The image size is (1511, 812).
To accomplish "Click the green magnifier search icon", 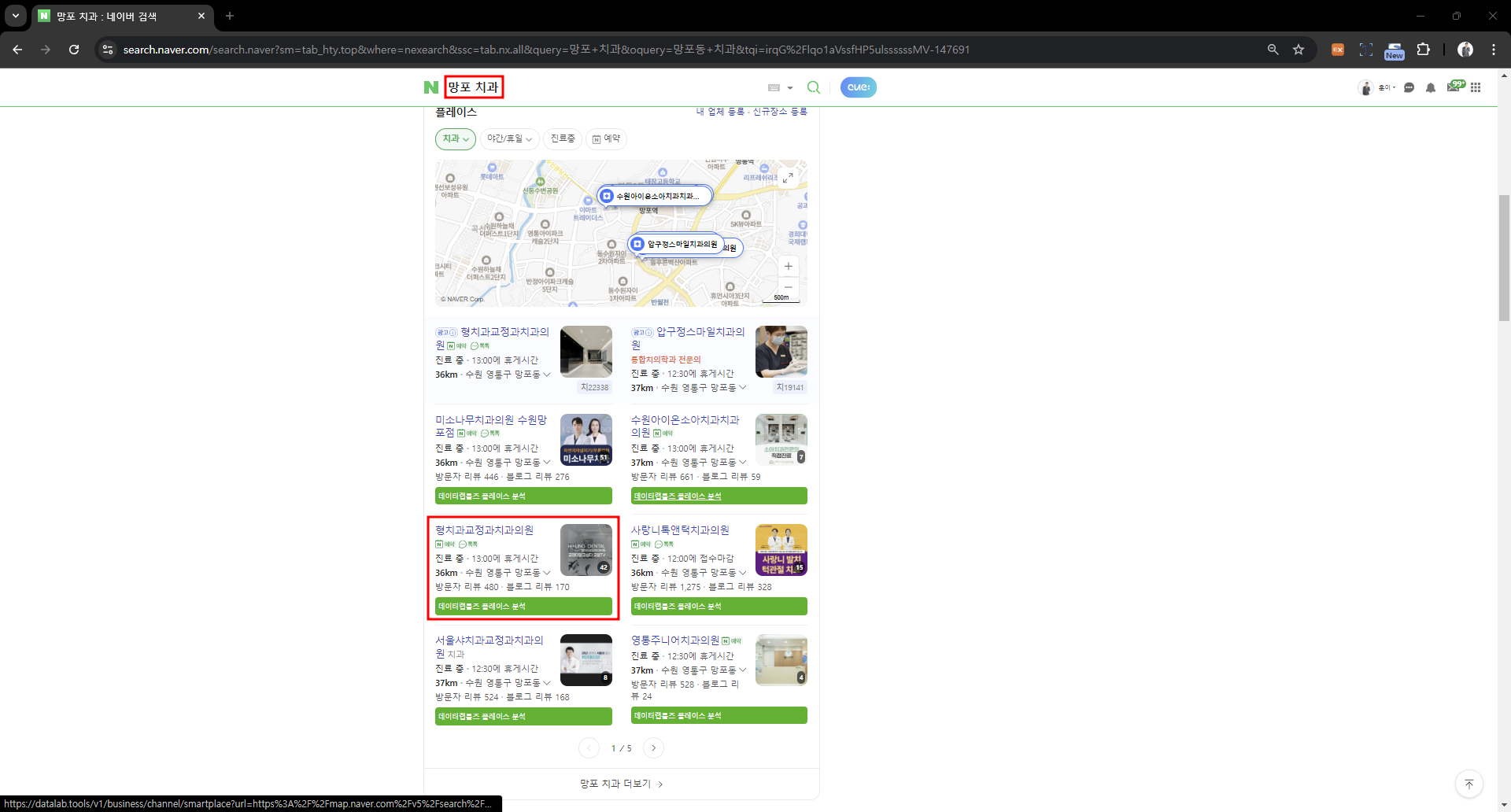I will pos(814,87).
